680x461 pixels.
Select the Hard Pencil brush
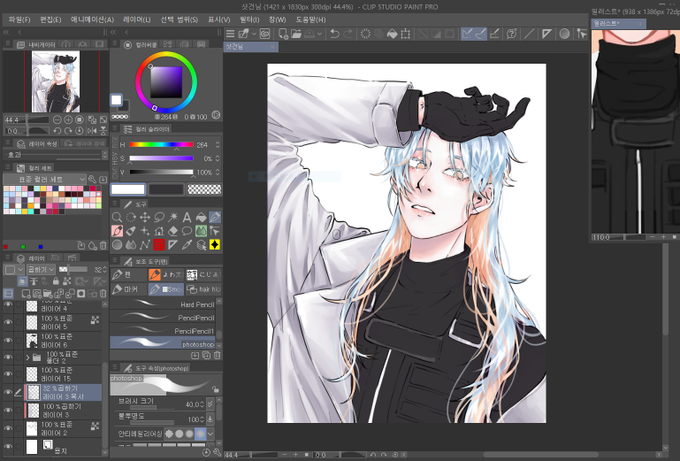[163, 304]
